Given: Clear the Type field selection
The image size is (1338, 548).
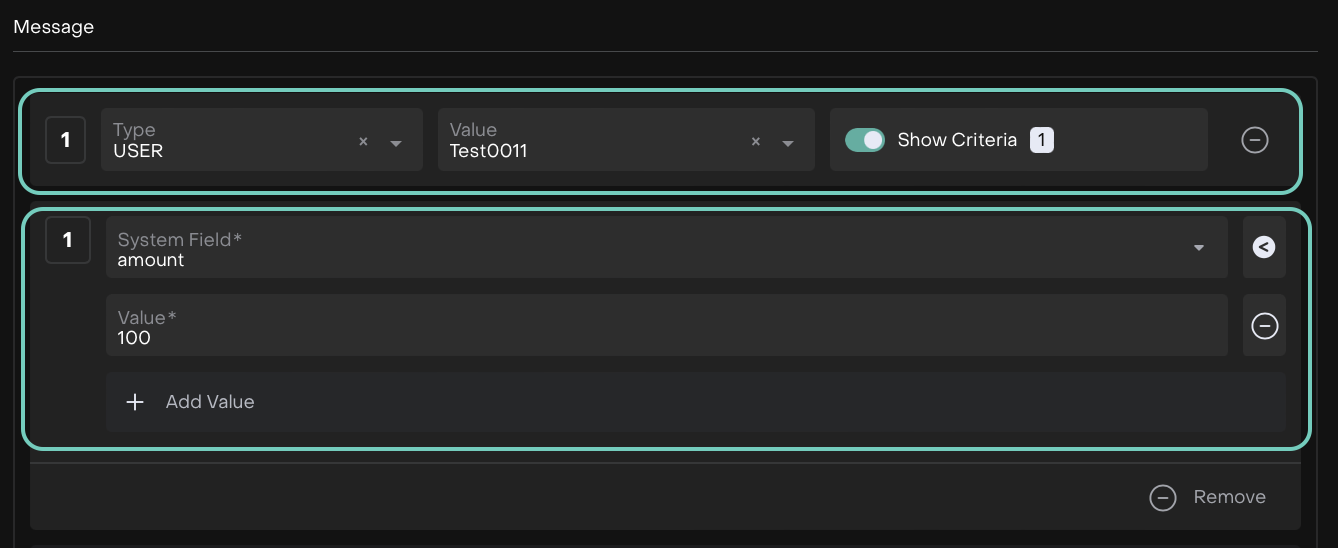Looking at the screenshot, I should coord(363,142).
